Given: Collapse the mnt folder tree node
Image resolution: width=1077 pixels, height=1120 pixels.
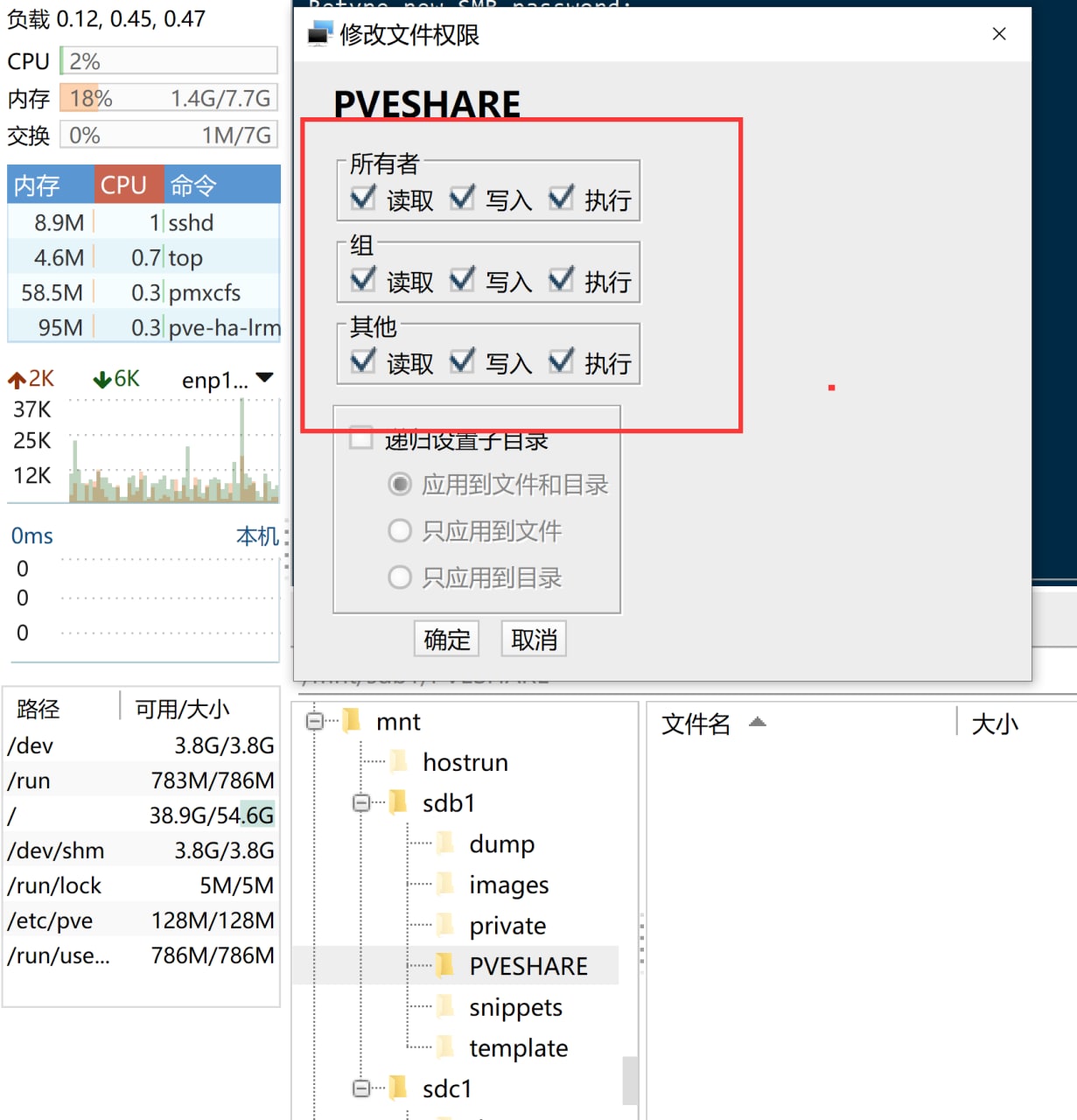Looking at the screenshot, I should click(315, 721).
